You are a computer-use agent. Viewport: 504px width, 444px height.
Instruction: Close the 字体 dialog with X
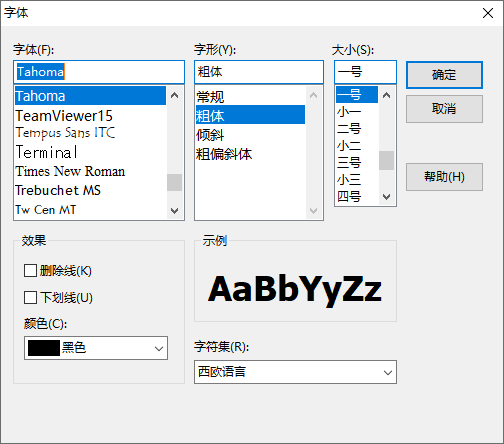coord(488,13)
